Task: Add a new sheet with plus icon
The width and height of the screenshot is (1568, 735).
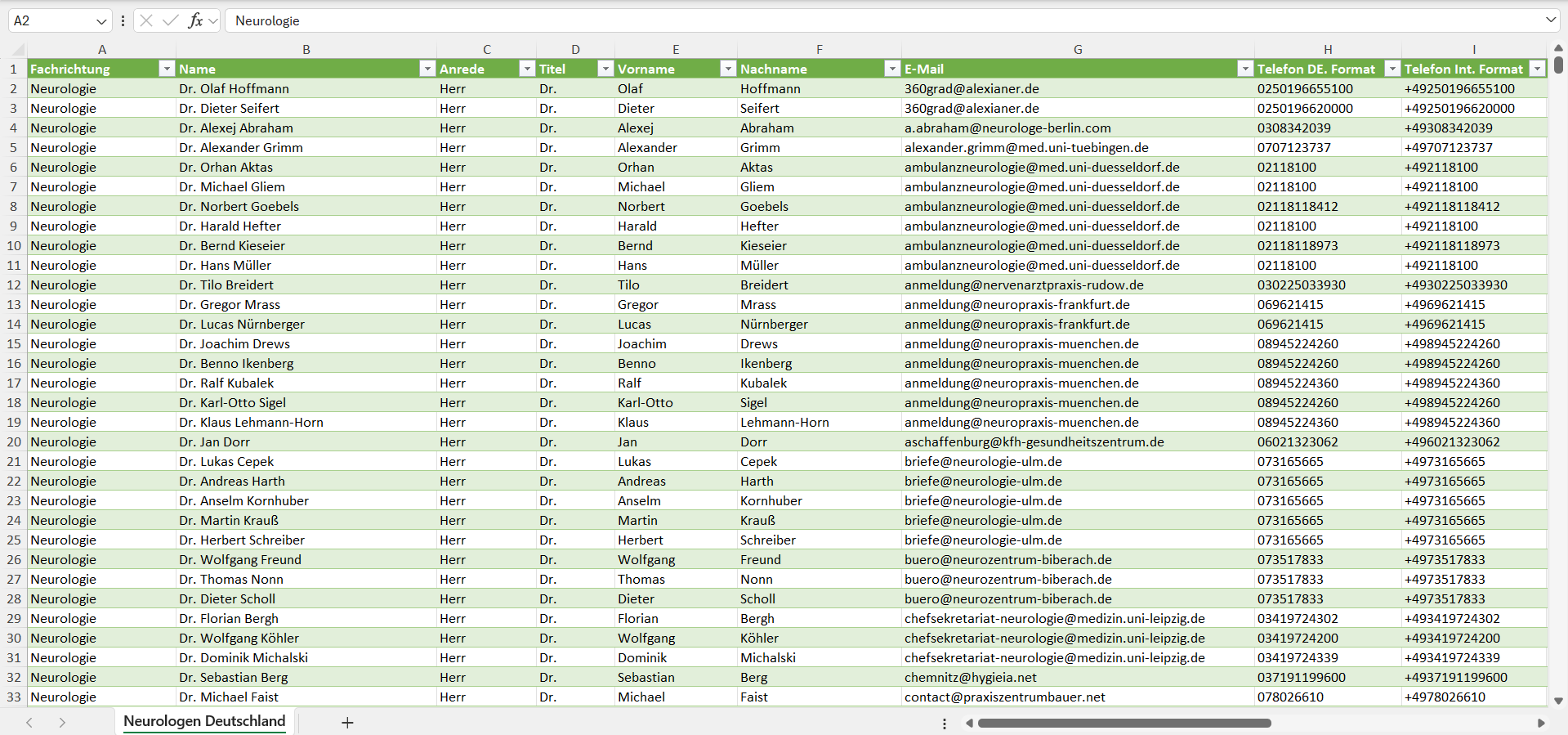Action: point(347,723)
